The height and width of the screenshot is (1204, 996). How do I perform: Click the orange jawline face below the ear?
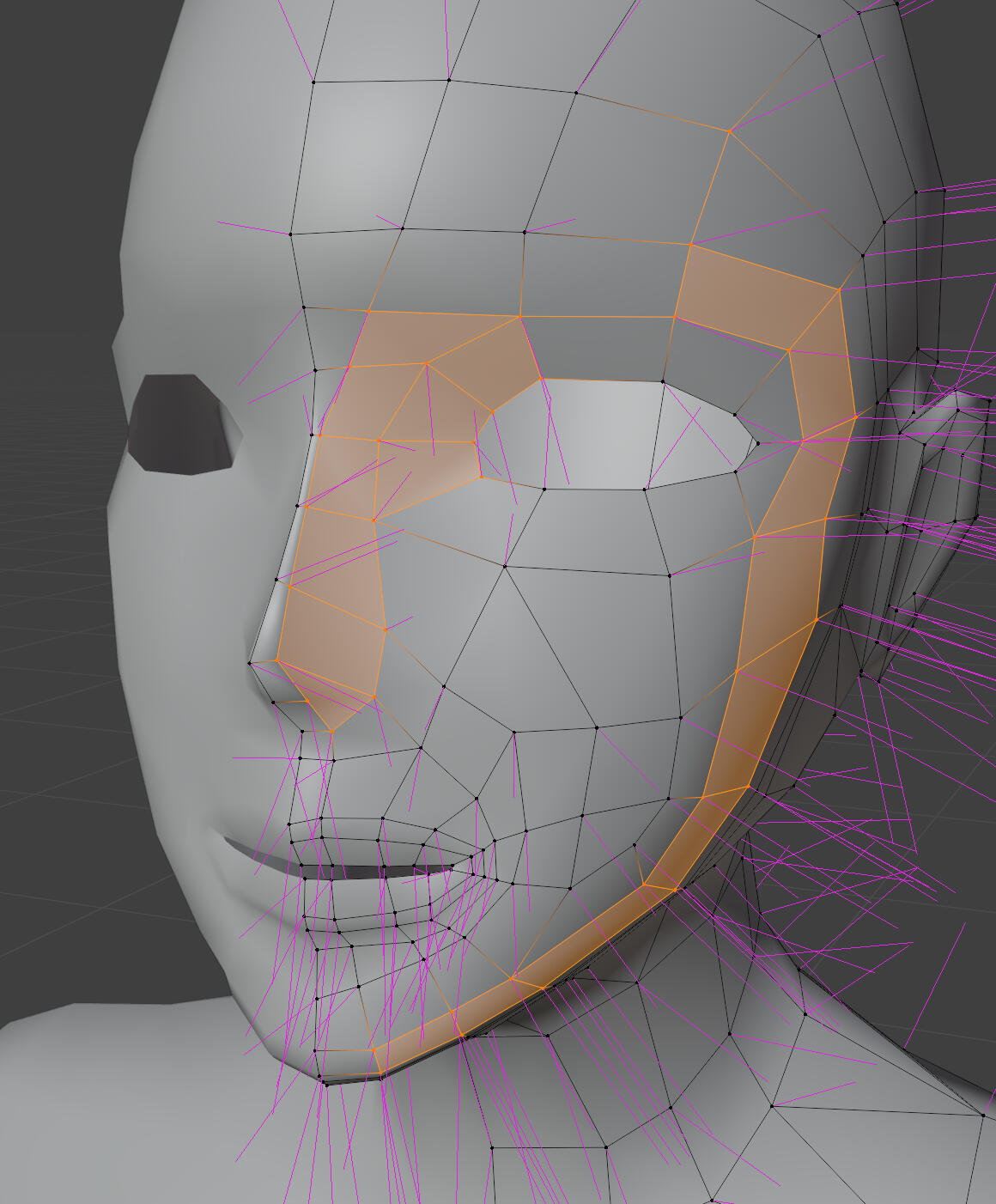pyautogui.click(x=738, y=730)
